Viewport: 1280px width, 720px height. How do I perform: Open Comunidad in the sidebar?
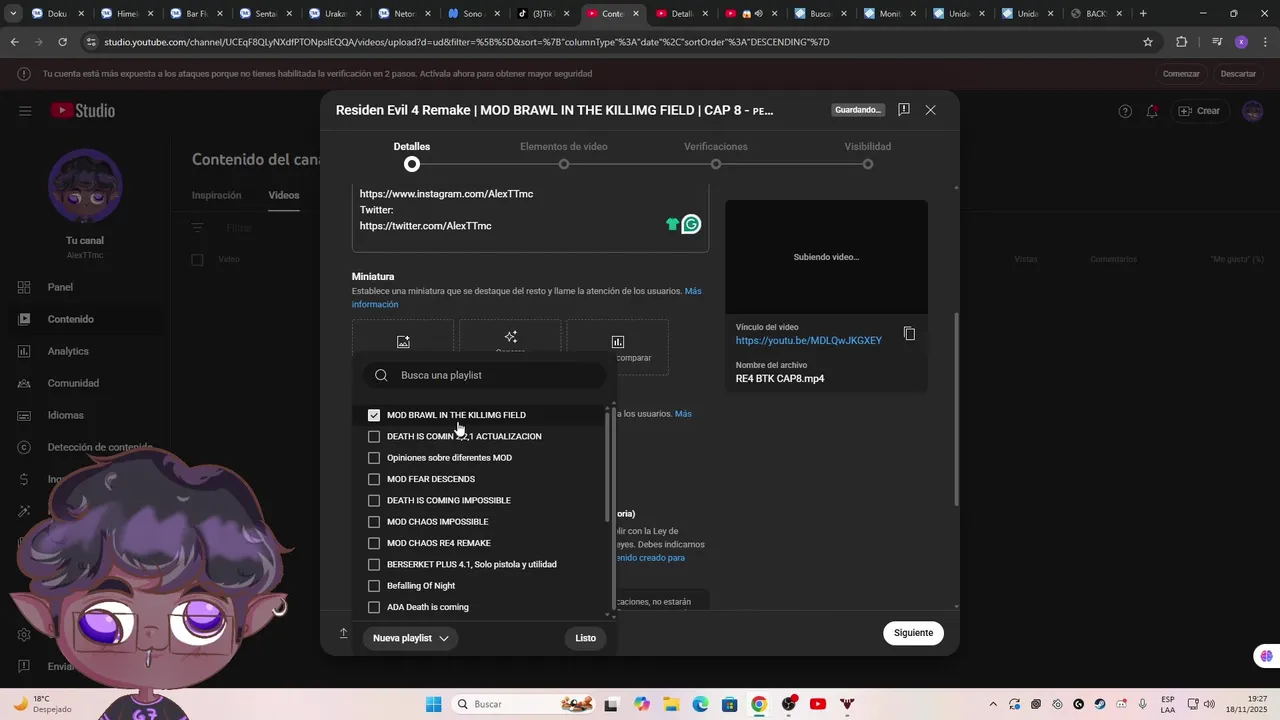pos(73,383)
